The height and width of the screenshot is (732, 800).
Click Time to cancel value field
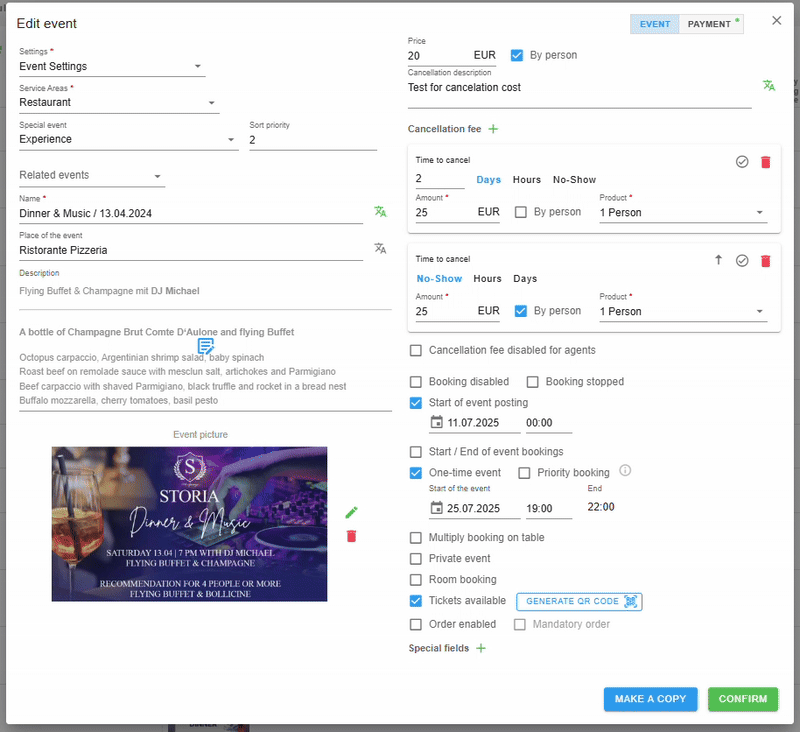pyautogui.click(x=440, y=179)
